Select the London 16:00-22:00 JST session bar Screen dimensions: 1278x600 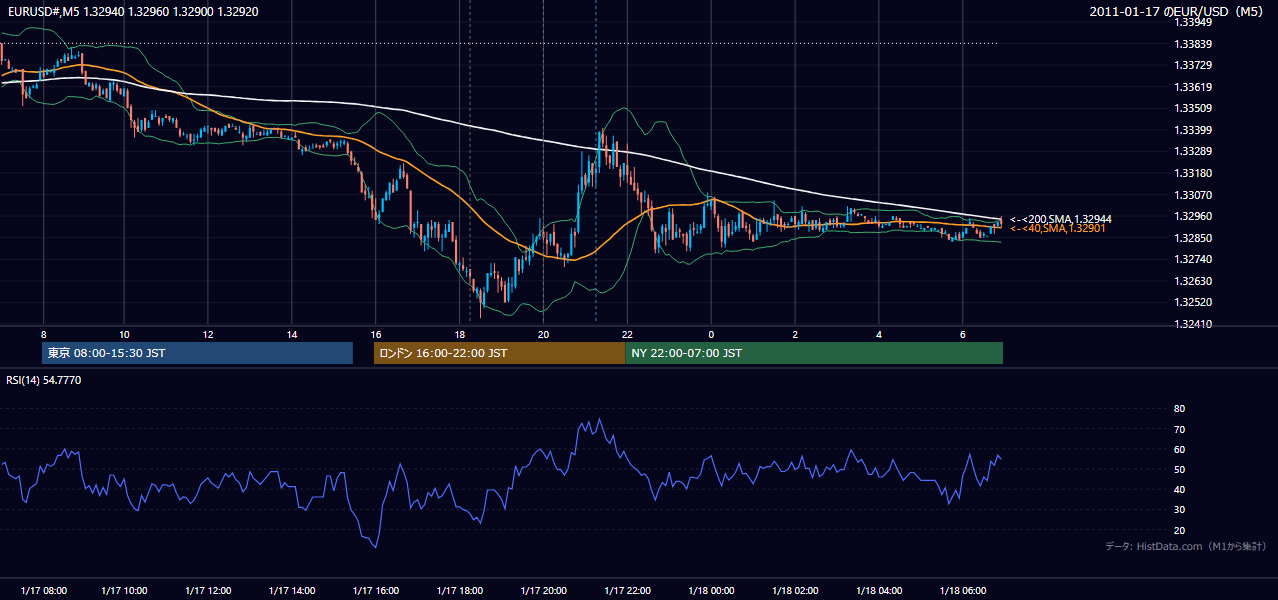point(499,353)
